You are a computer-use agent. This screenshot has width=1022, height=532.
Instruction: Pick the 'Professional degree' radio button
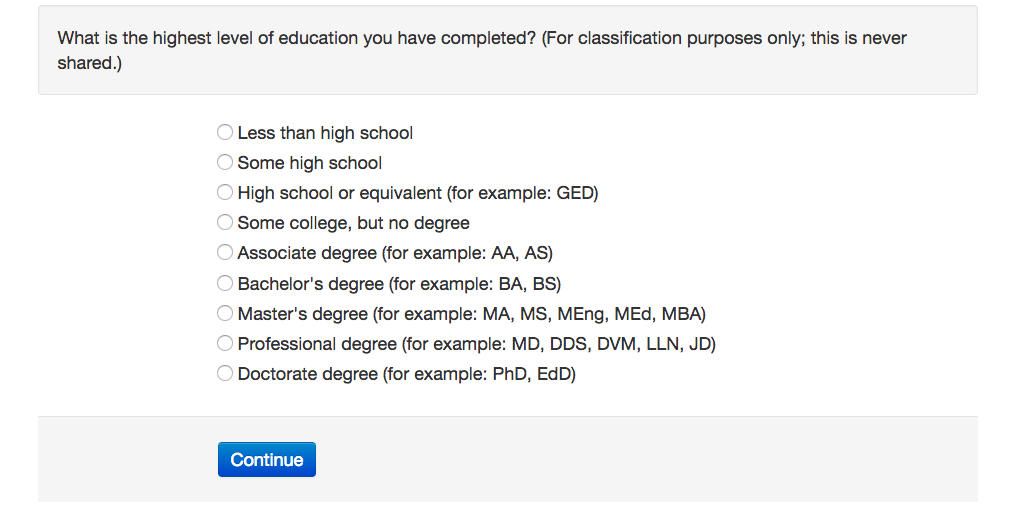coord(225,343)
